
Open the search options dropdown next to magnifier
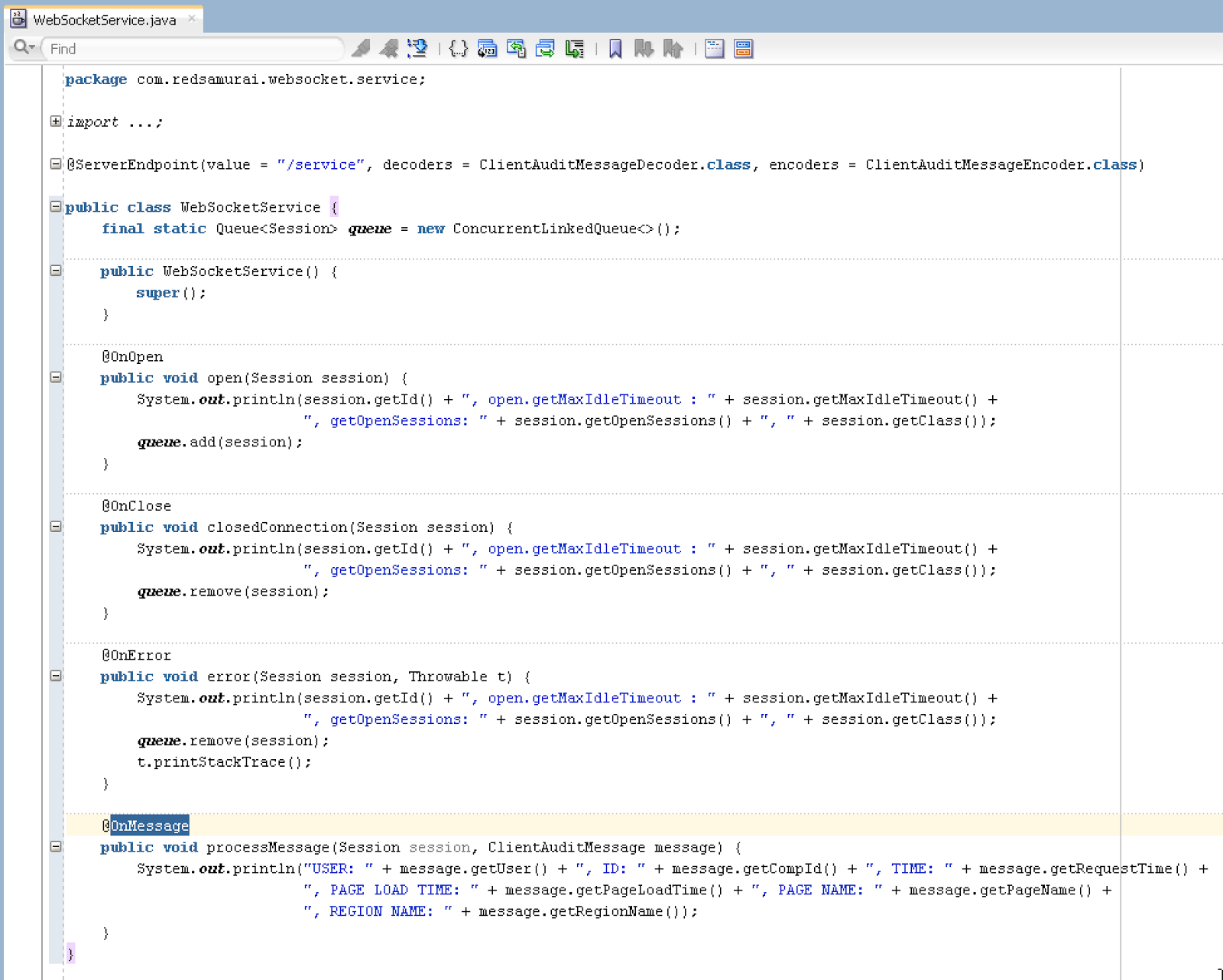32,47
